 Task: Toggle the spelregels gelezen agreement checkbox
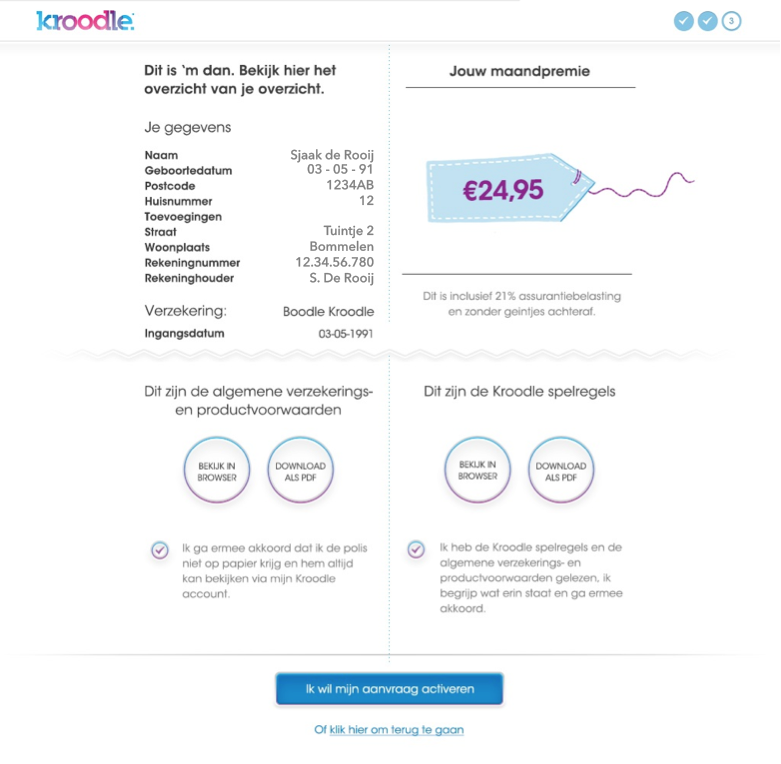click(416, 549)
